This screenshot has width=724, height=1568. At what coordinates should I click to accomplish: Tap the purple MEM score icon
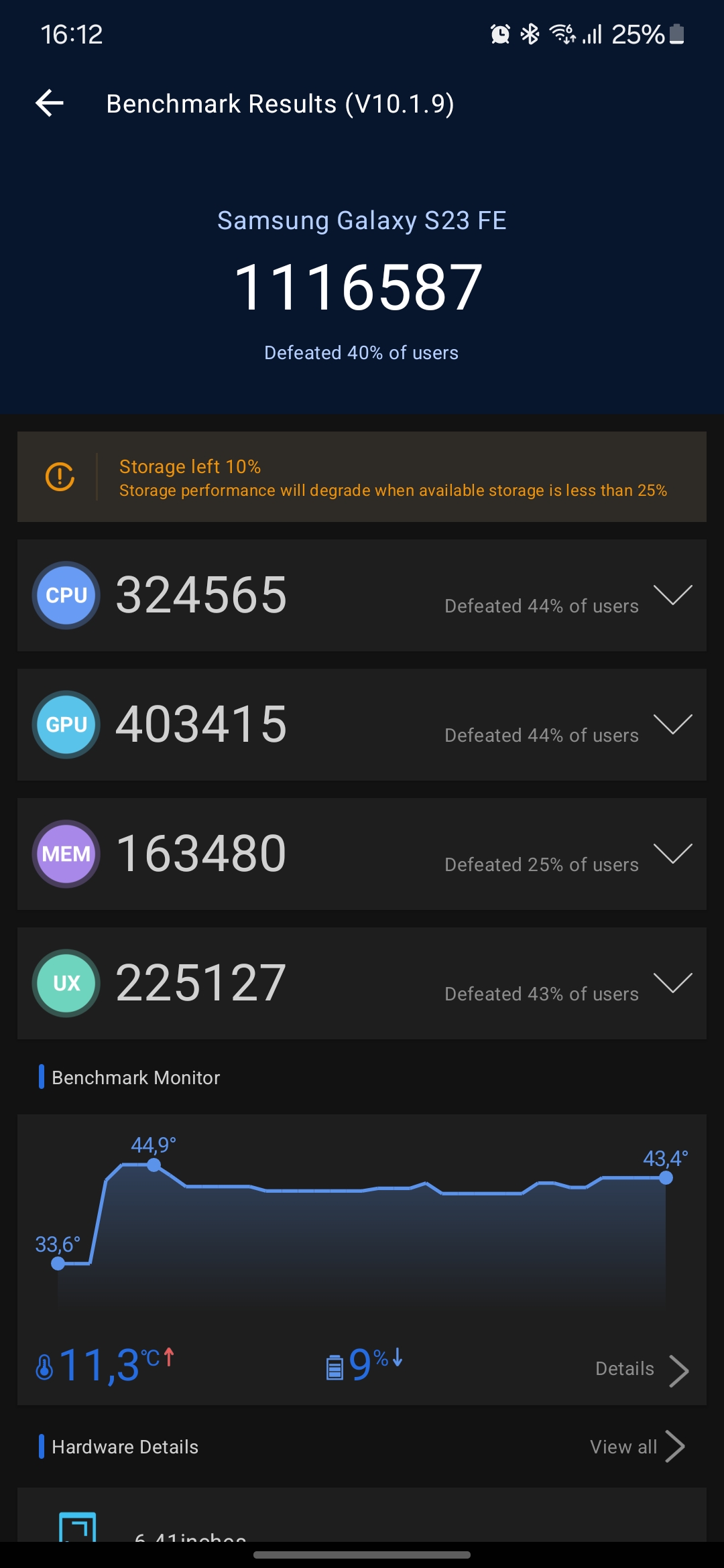[x=66, y=854]
